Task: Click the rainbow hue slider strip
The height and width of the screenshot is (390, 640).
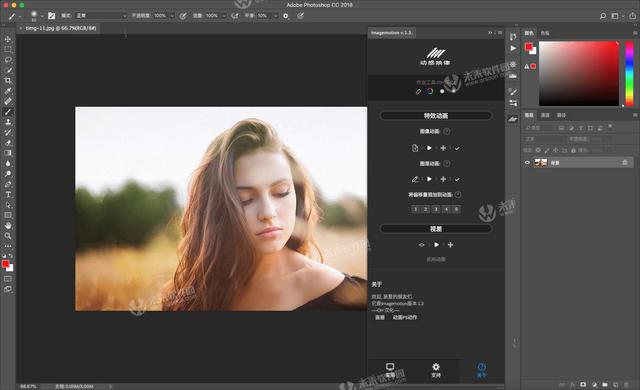Action: 630,73
